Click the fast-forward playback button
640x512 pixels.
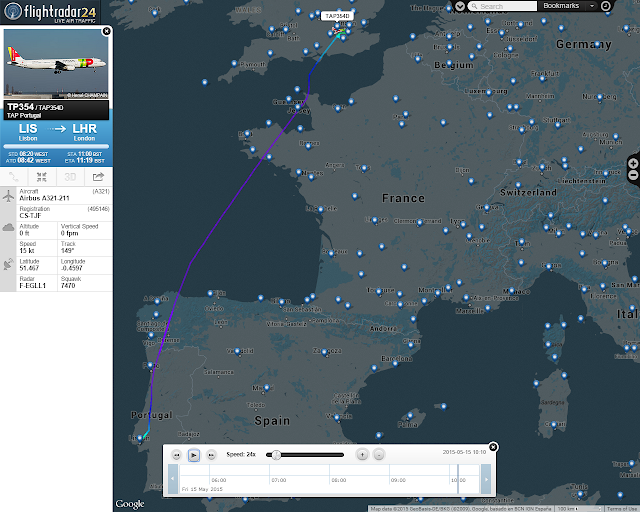(x=211, y=455)
